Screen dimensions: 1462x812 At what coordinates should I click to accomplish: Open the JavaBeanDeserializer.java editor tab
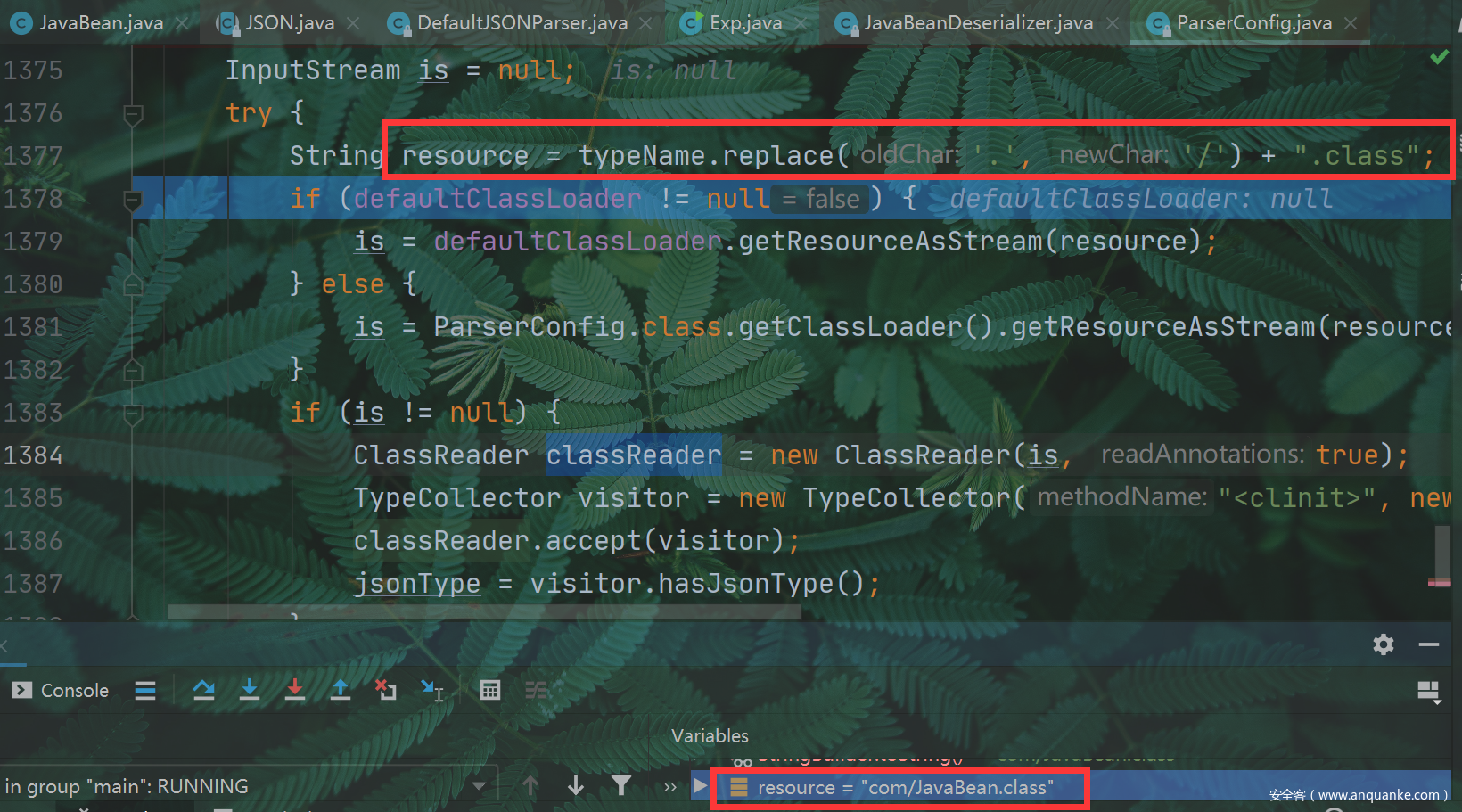pyautogui.click(x=978, y=23)
